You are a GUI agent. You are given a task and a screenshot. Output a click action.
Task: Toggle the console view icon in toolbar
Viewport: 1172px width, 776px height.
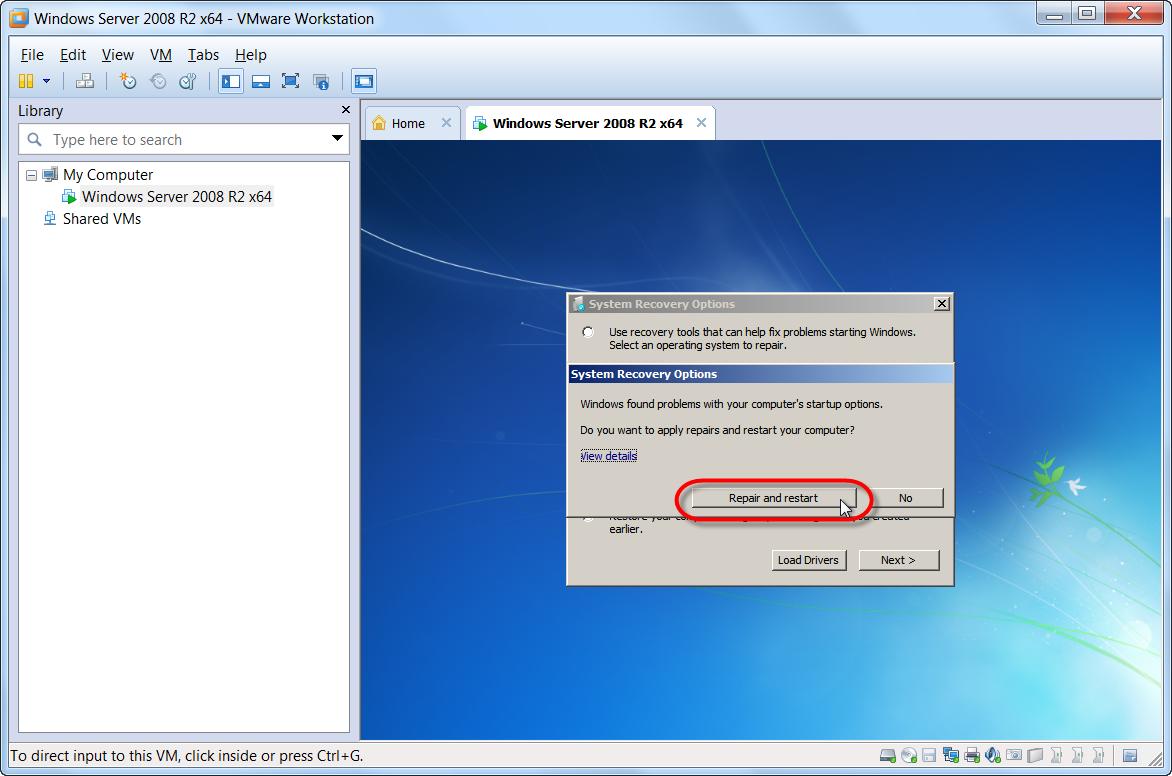[x=364, y=81]
